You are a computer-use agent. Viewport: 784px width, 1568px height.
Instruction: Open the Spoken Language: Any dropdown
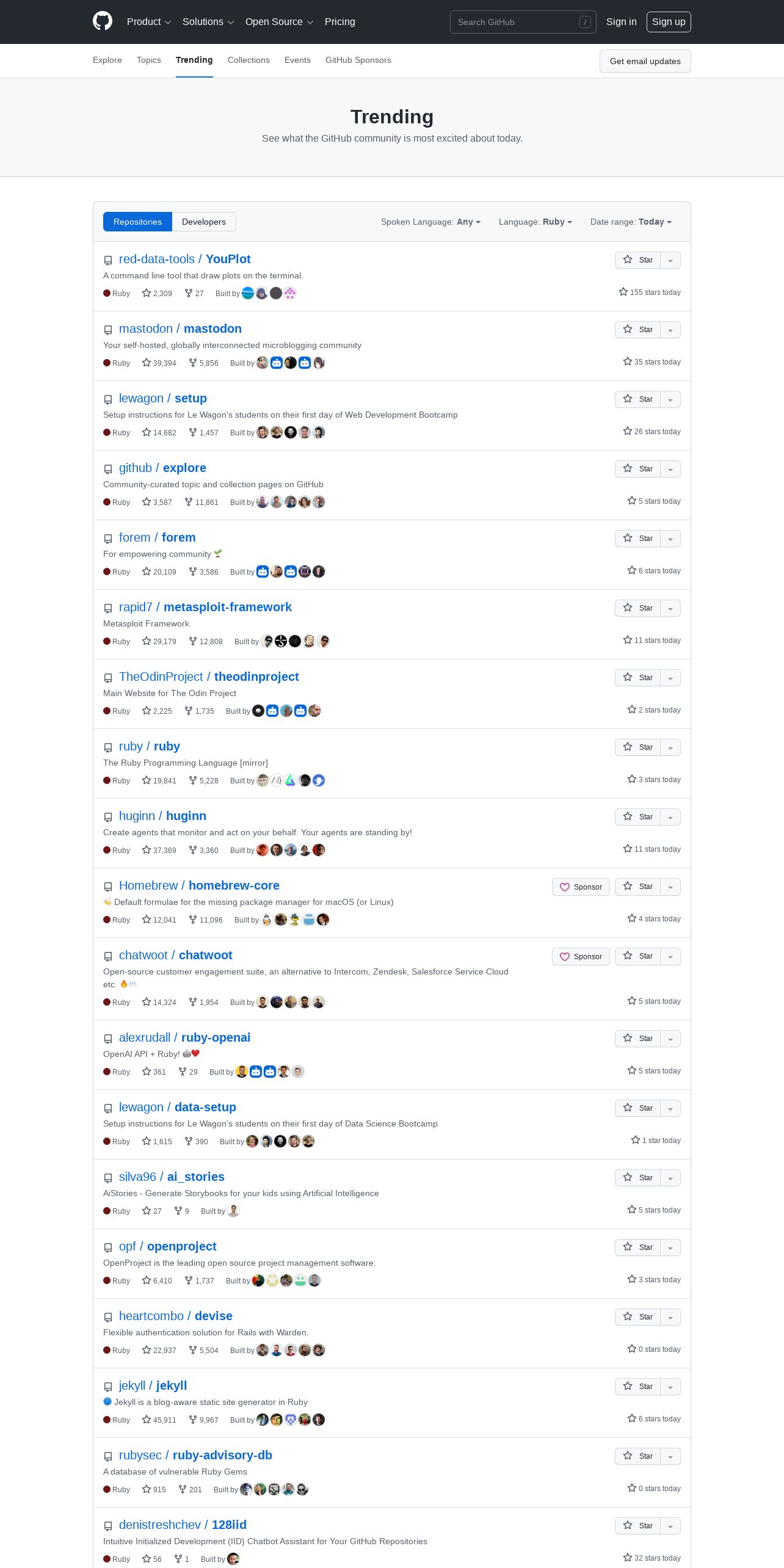[x=430, y=222]
